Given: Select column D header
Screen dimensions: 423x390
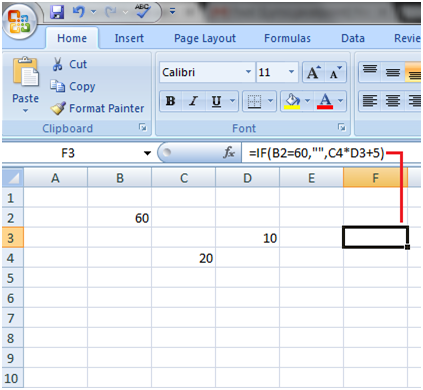Looking at the screenshot, I should [247, 178].
